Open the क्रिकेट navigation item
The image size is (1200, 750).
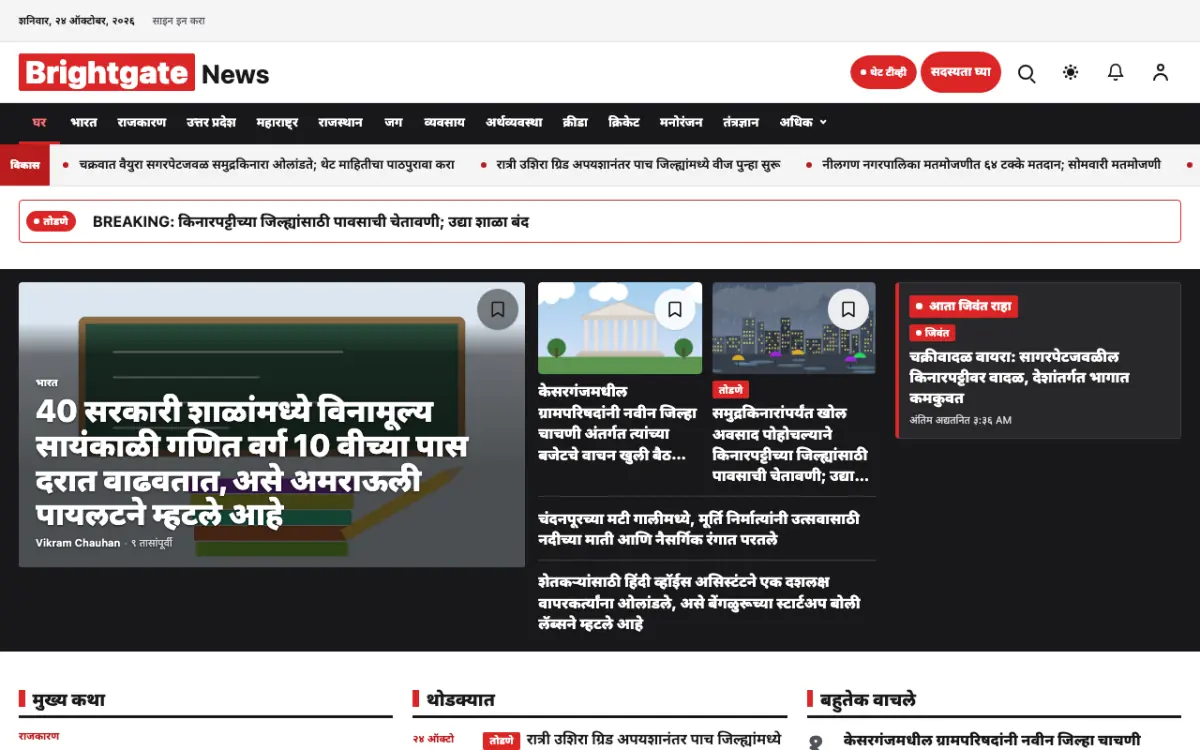[x=624, y=122]
